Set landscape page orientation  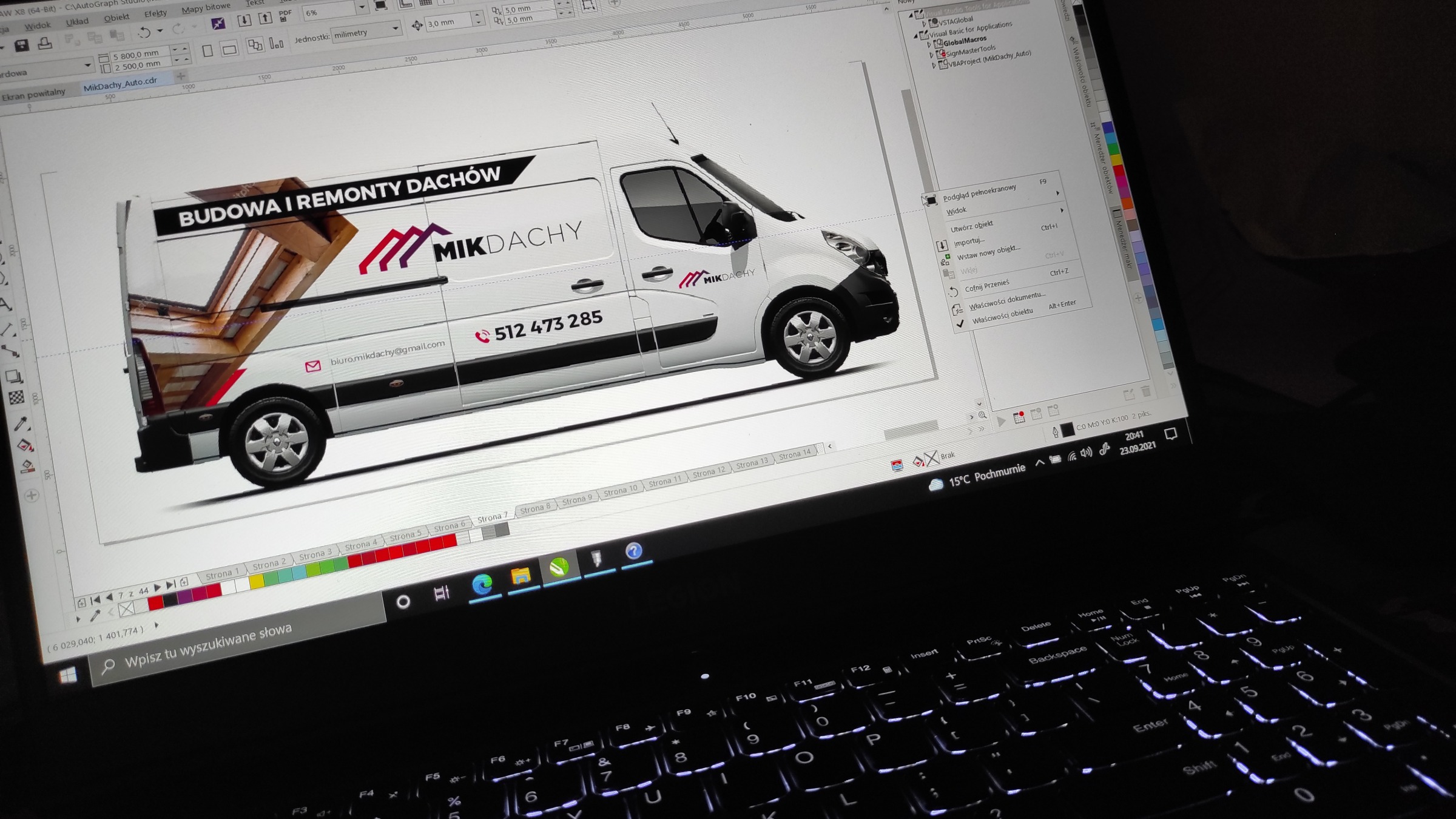pos(229,49)
